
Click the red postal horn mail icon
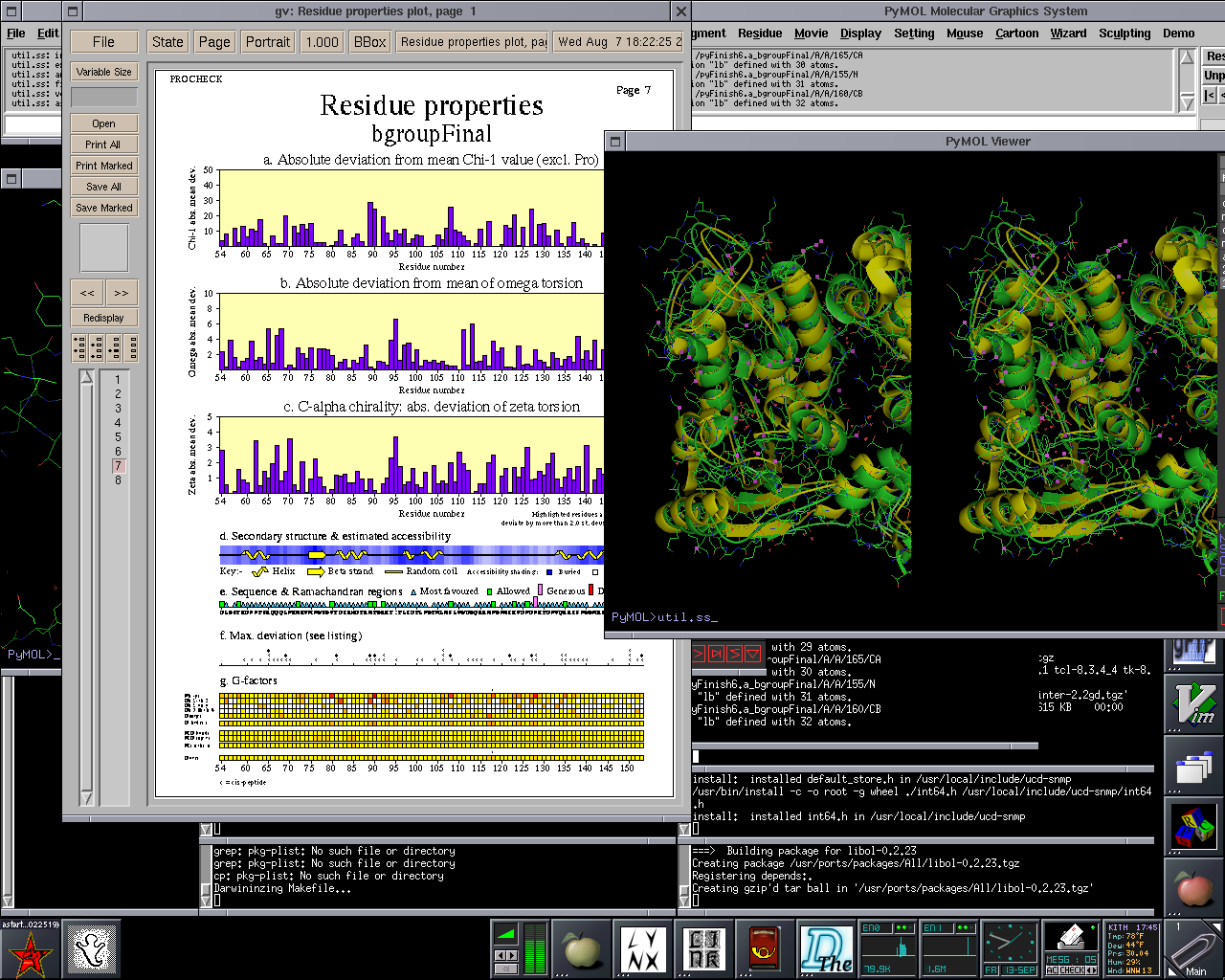[x=766, y=949]
